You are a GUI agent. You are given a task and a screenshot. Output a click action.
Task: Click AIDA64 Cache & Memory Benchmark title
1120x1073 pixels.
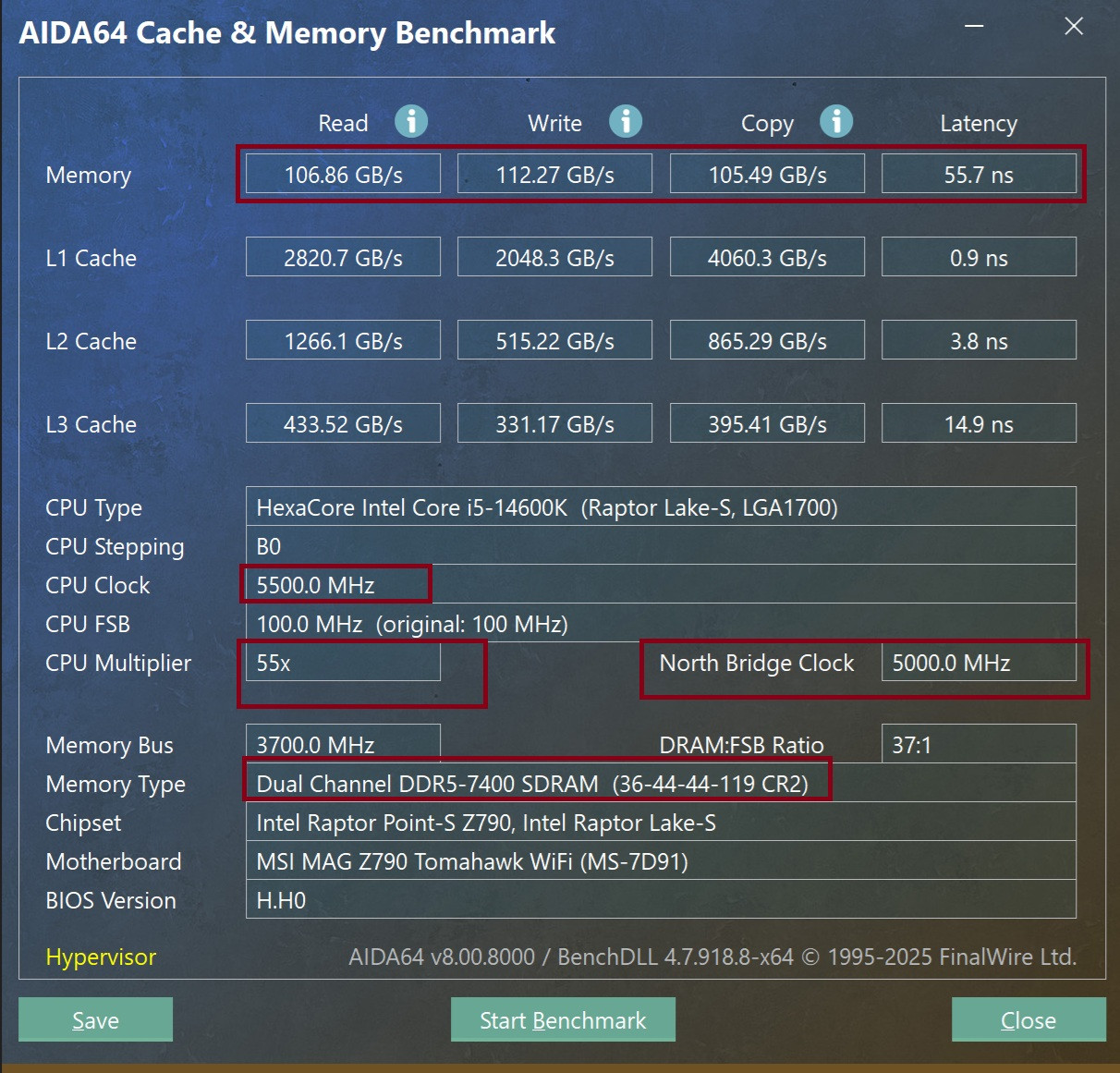pyautogui.click(x=287, y=32)
